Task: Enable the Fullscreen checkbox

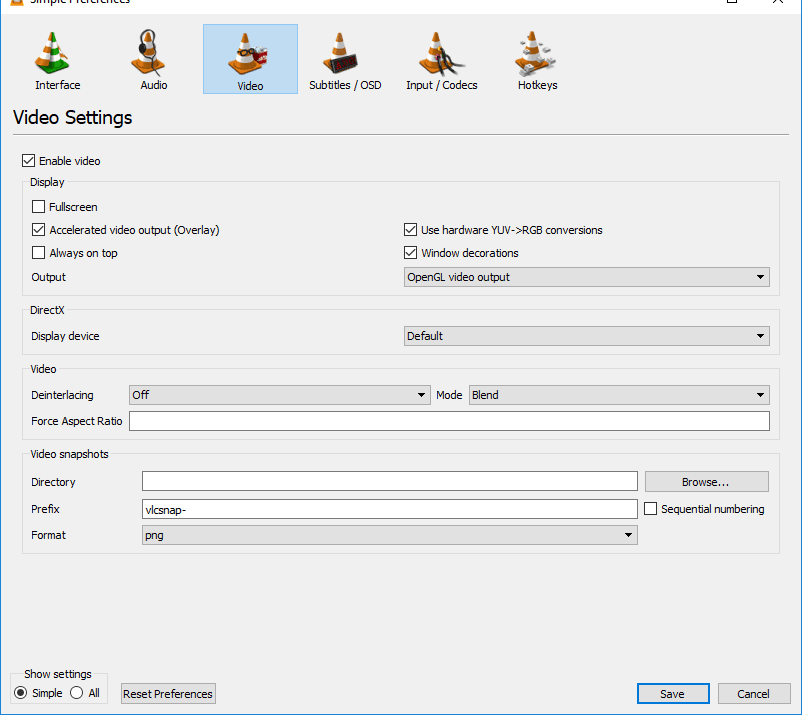Action: click(x=38, y=207)
